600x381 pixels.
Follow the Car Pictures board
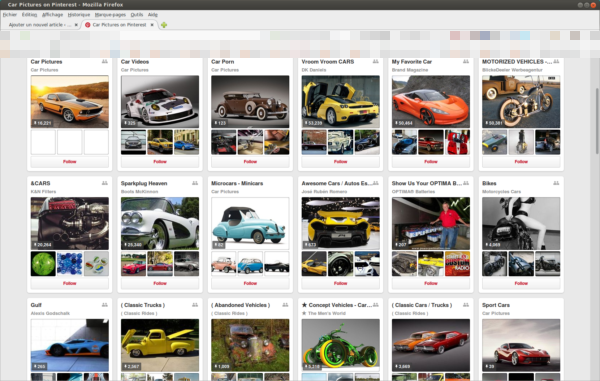[x=70, y=162]
